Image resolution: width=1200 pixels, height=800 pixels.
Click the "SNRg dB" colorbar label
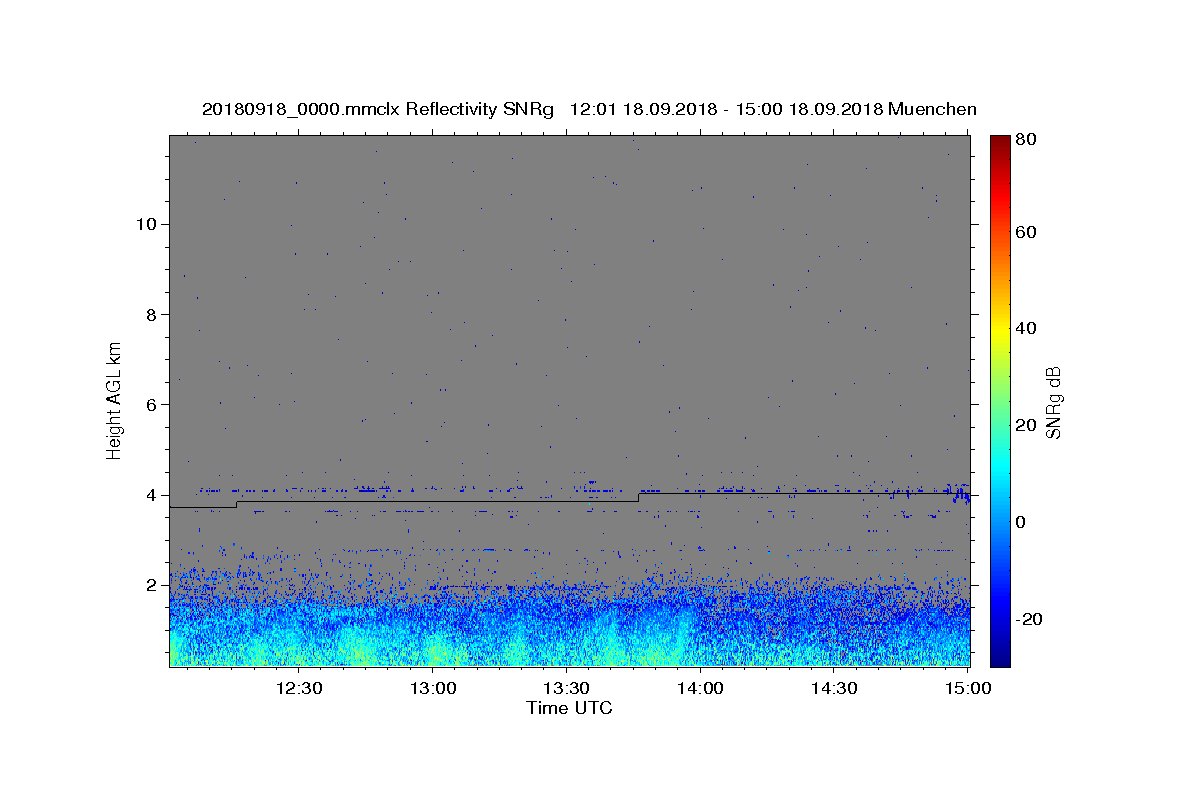[x=1054, y=402]
